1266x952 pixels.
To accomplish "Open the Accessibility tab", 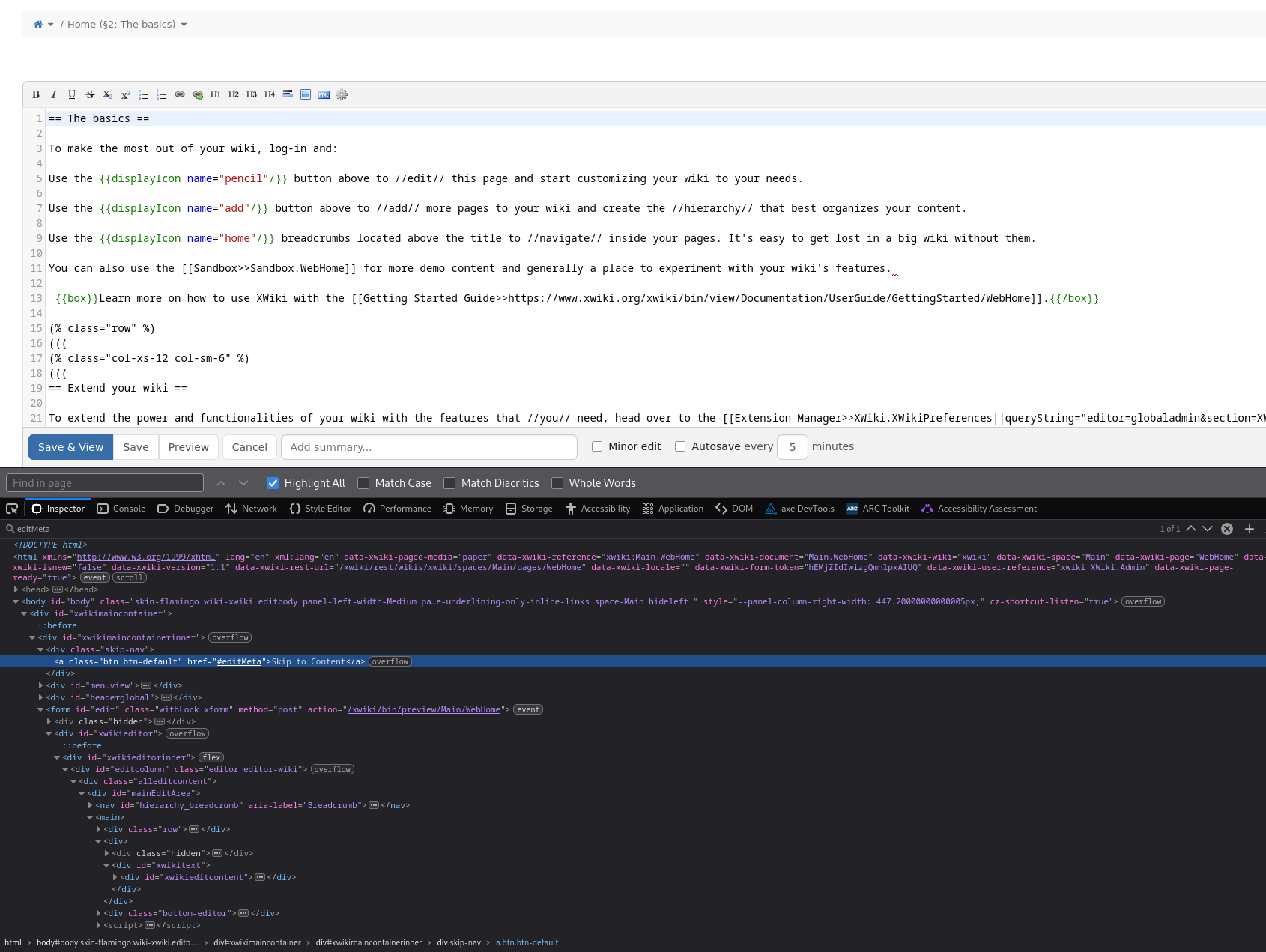I will tap(598, 509).
